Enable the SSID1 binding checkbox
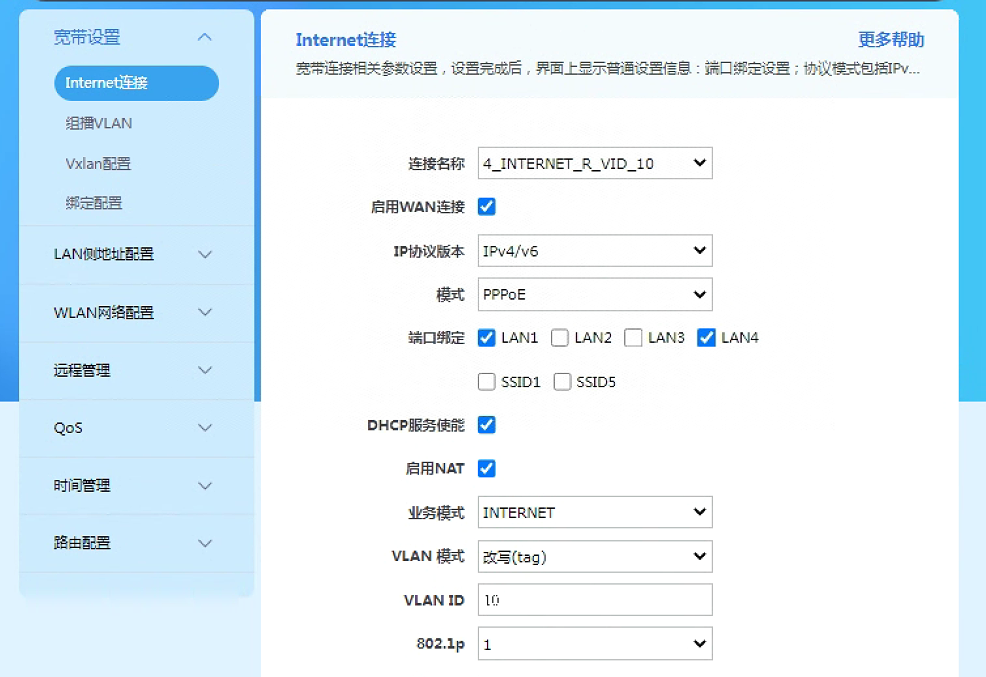 click(x=486, y=381)
